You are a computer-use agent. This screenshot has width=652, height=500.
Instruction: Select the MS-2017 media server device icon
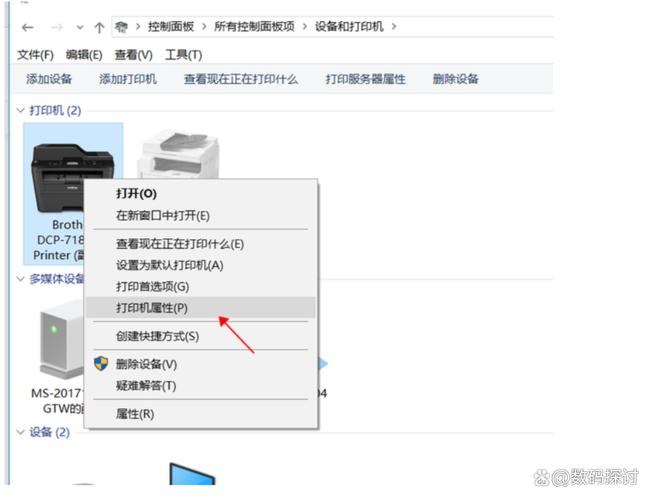tap(62, 339)
